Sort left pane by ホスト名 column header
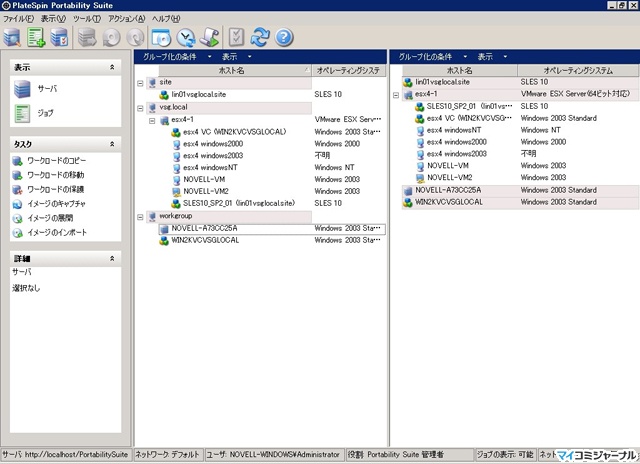Viewport: 640px width, 464px height. coord(235,70)
